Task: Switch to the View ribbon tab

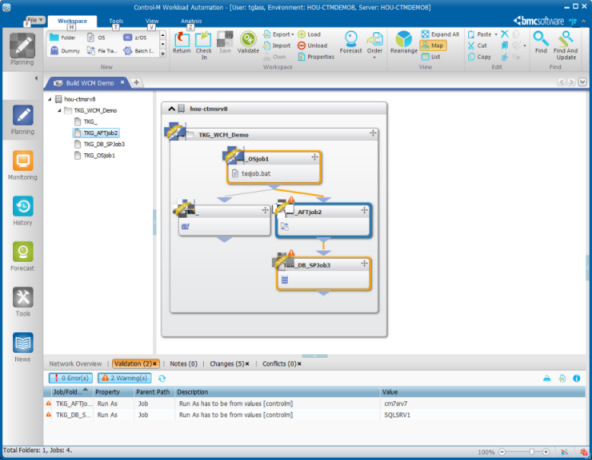Action: point(152,21)
